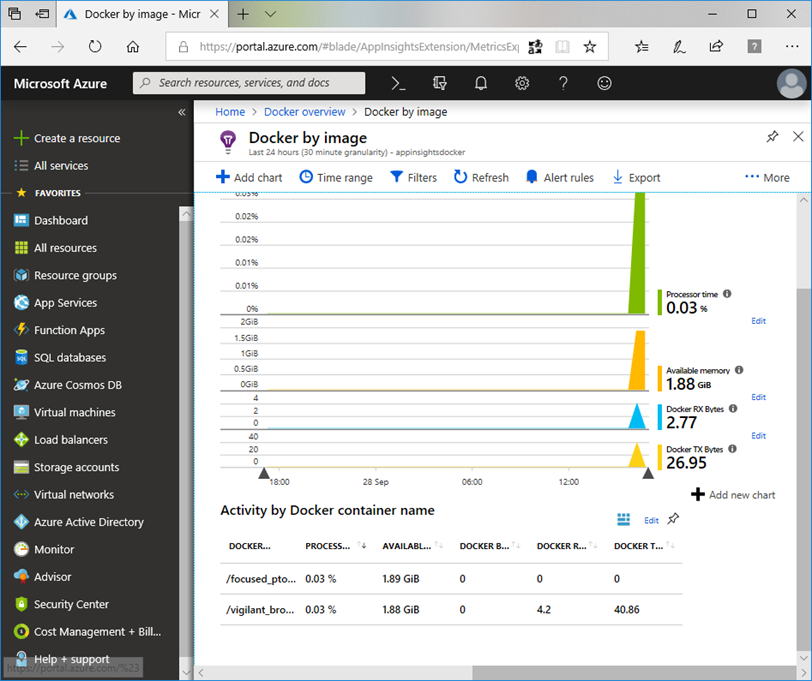
Task: Open All resources in sidebar
Action: tap(55, 248)
